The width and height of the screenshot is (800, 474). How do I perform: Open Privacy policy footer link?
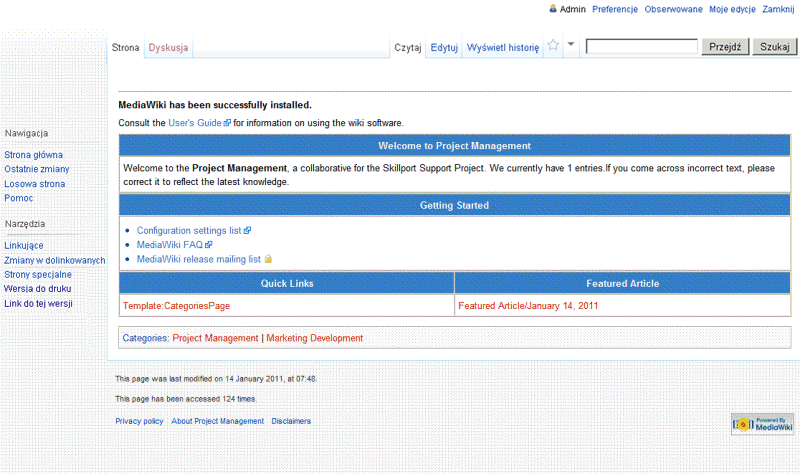point(139,421)
